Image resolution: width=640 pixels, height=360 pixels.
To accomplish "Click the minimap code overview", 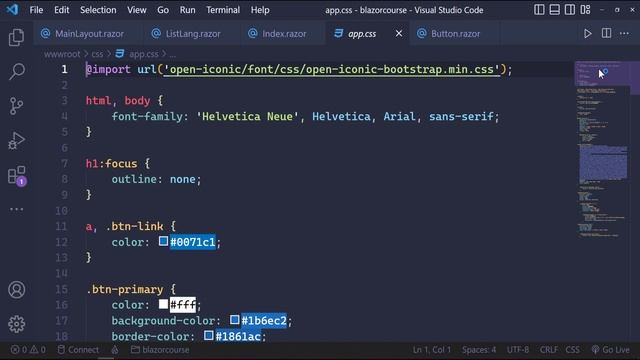I will pyautogui.click(x=603, y=149).
